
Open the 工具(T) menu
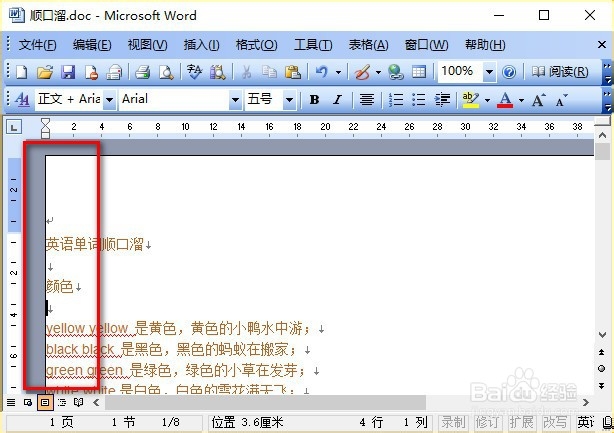(313, 45)
